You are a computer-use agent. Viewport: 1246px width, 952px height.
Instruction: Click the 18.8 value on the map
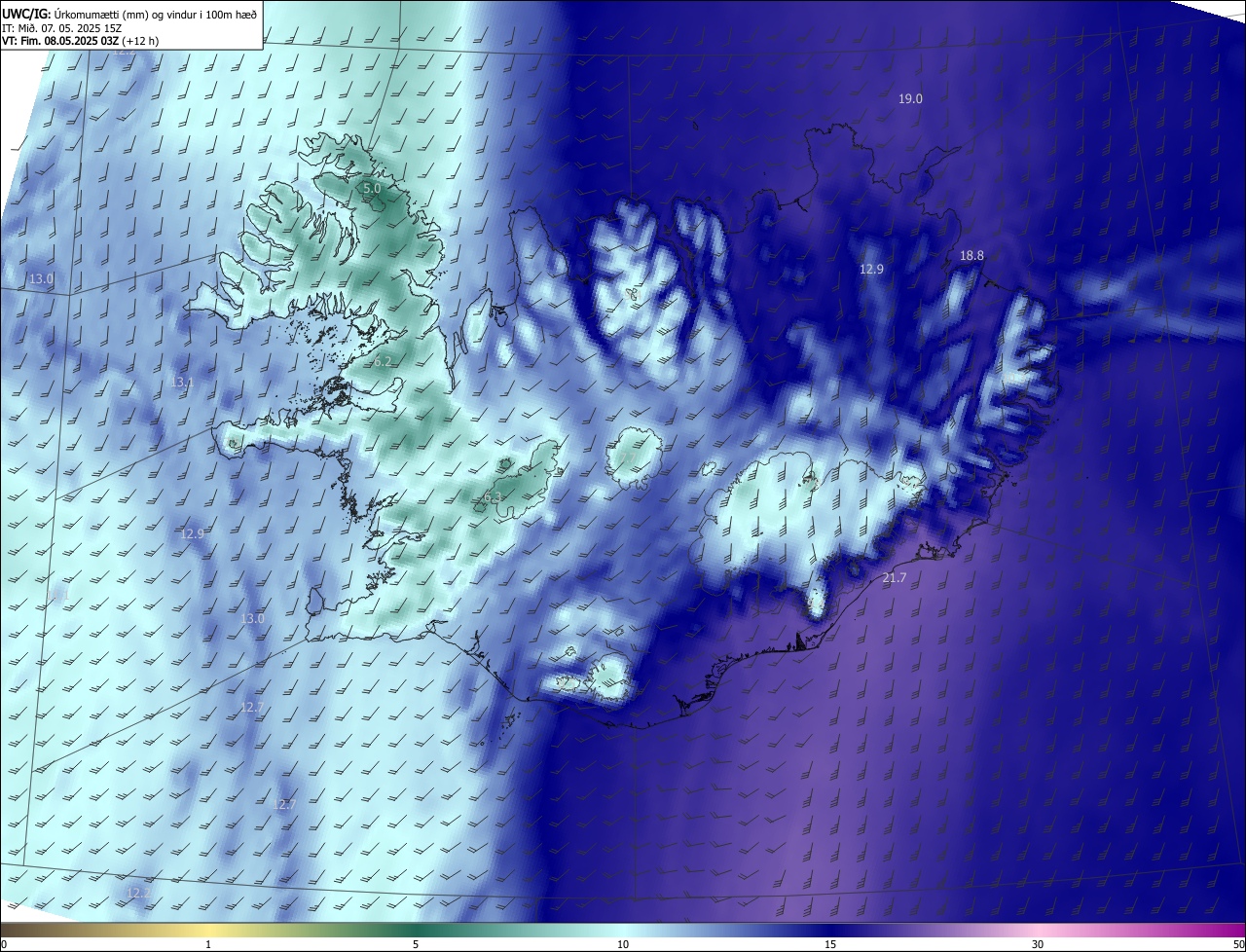[x=971, y=256]
